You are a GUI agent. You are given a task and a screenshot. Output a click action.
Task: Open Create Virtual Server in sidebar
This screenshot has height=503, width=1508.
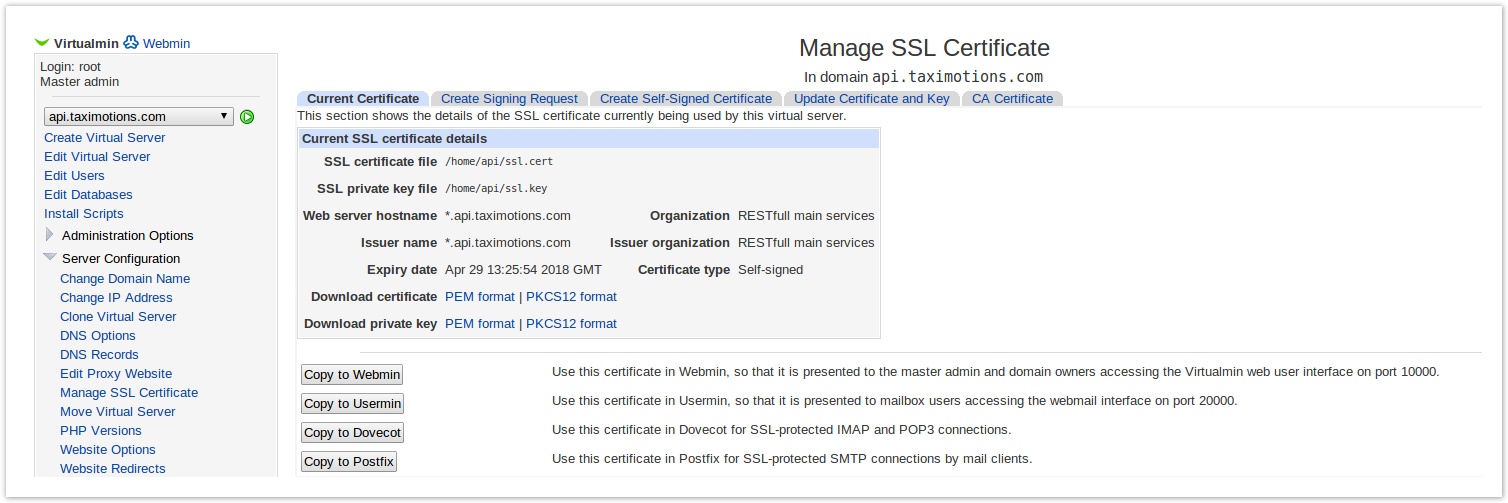point(104,138)
